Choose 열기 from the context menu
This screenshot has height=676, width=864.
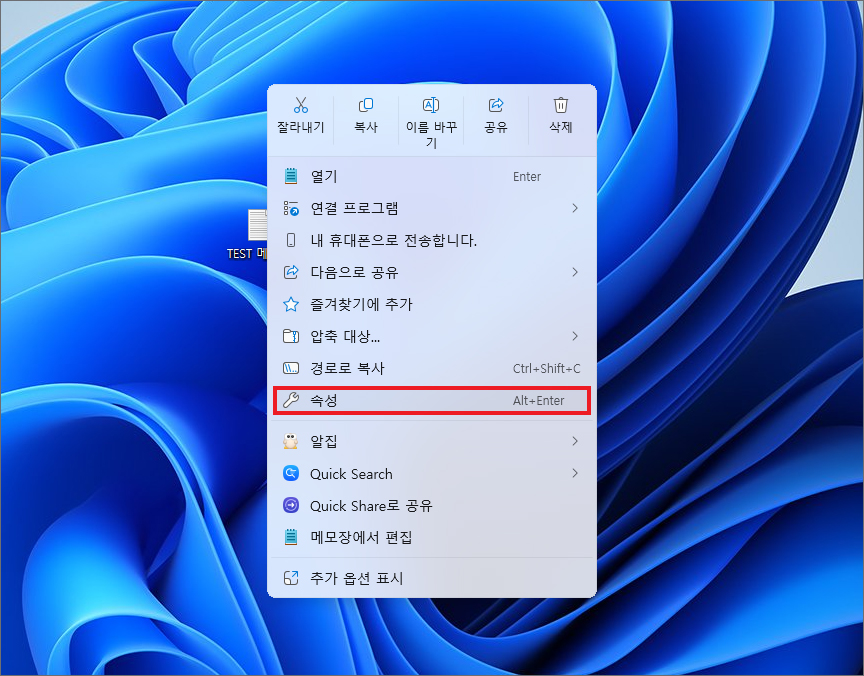[x=431, y=176]
